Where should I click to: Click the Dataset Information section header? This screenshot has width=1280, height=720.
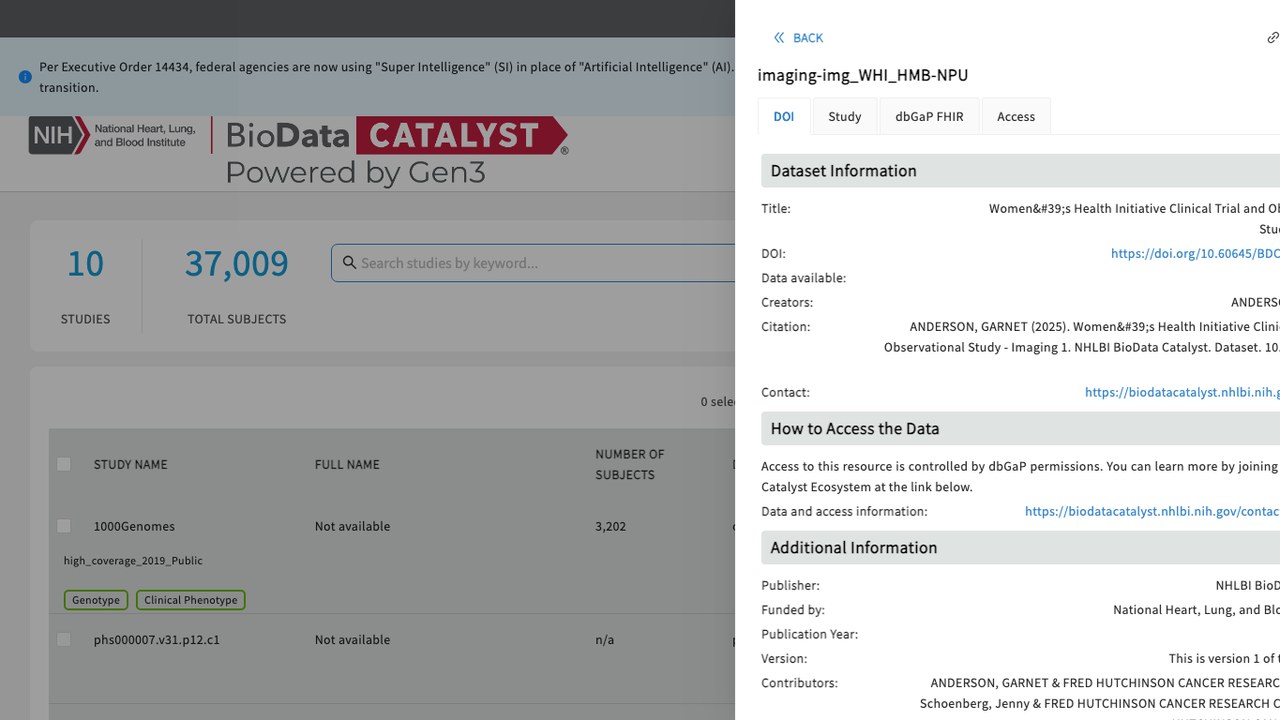(1020, 171)
